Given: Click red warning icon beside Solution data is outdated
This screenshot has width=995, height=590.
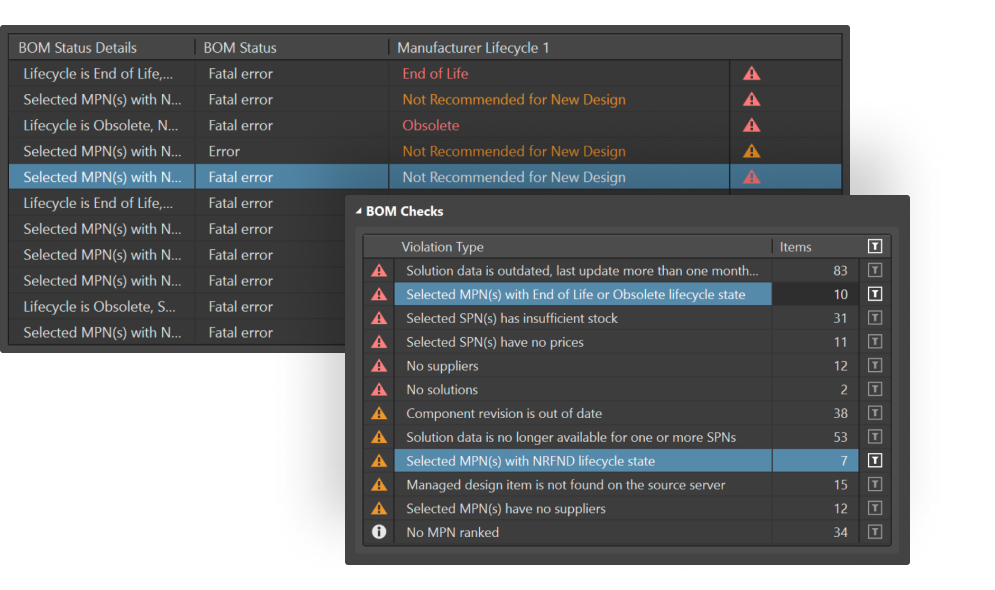Looking at the screenshot, I should tap(379, 271).
